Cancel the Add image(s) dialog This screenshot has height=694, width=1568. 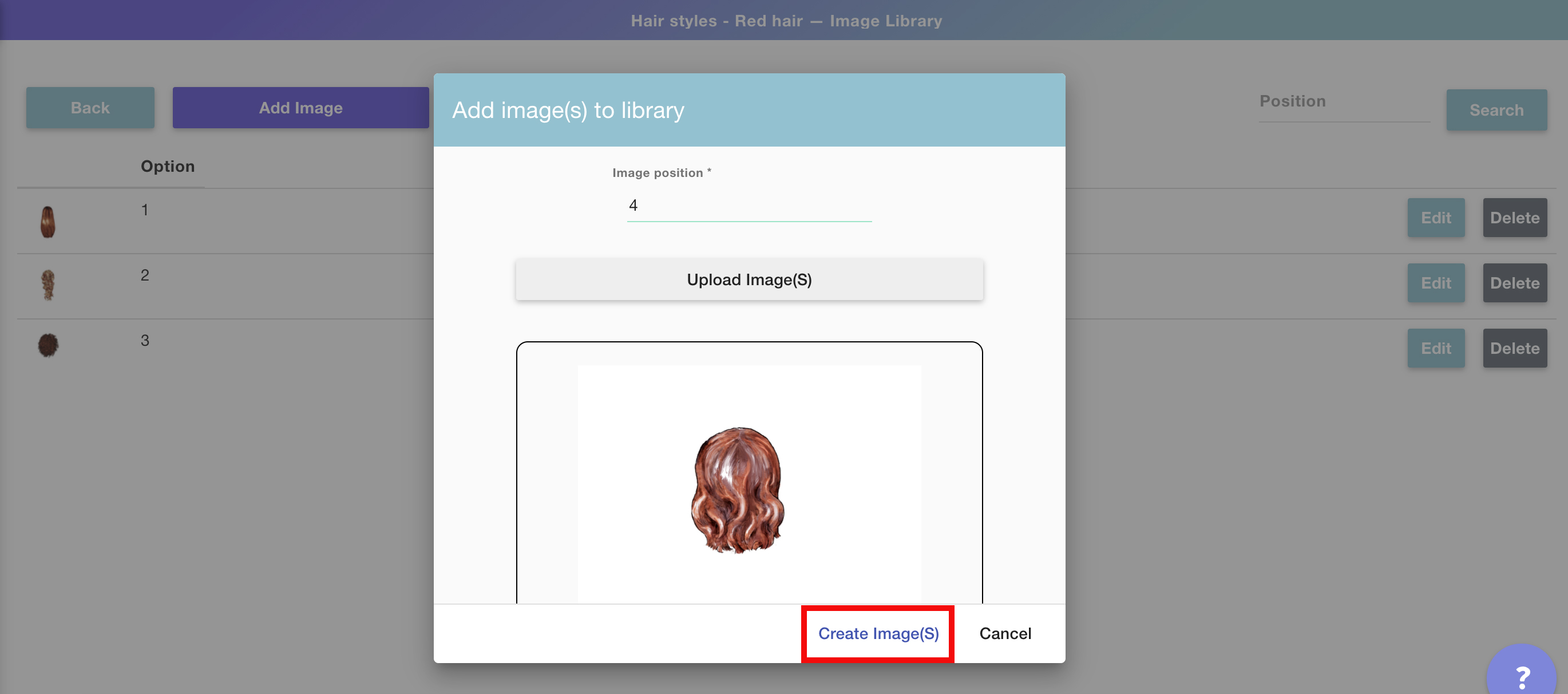click(x=1004, y=634)
